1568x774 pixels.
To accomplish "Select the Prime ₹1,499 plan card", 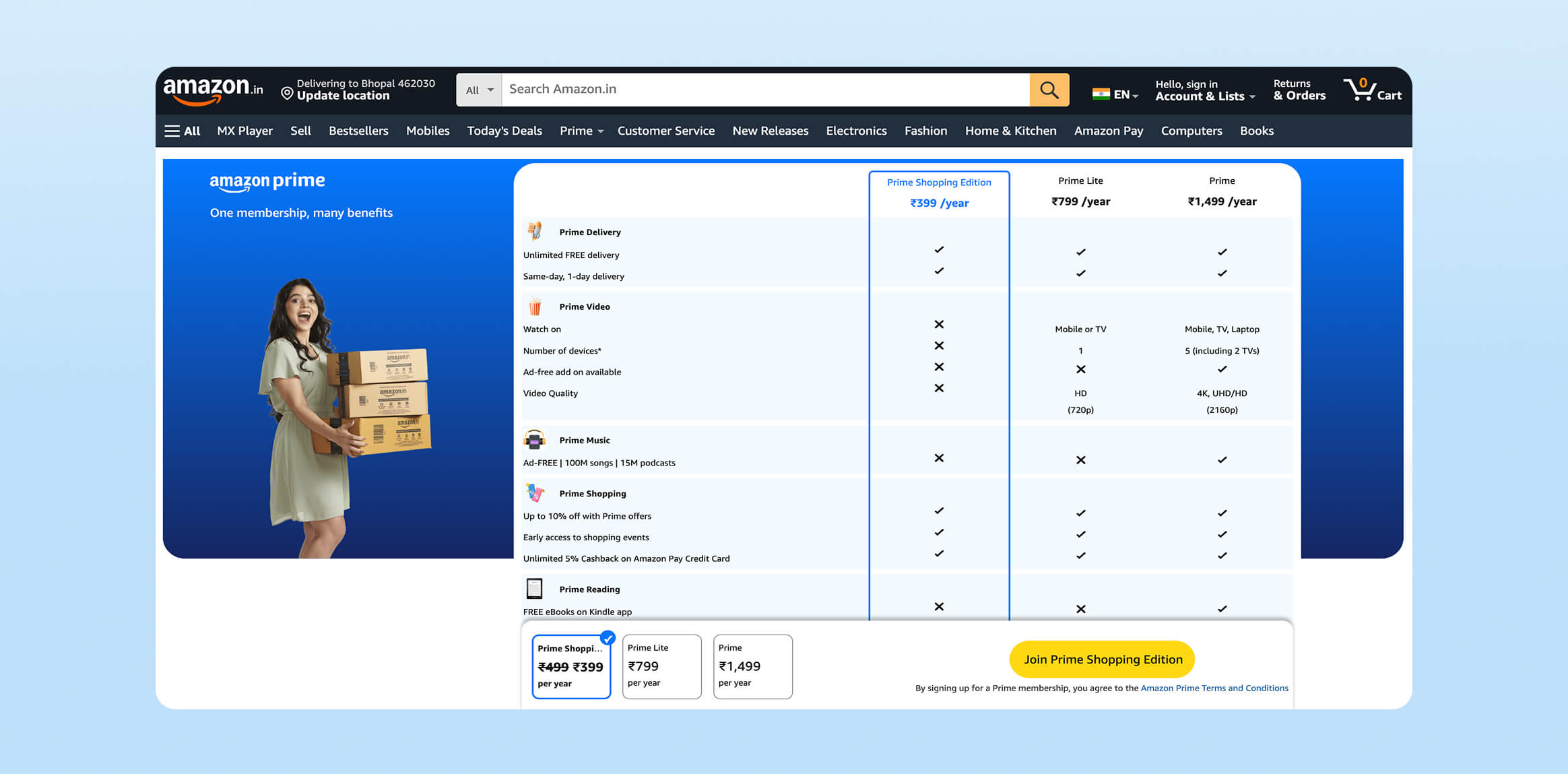I will pyautogui.click(x=752, y=666).
